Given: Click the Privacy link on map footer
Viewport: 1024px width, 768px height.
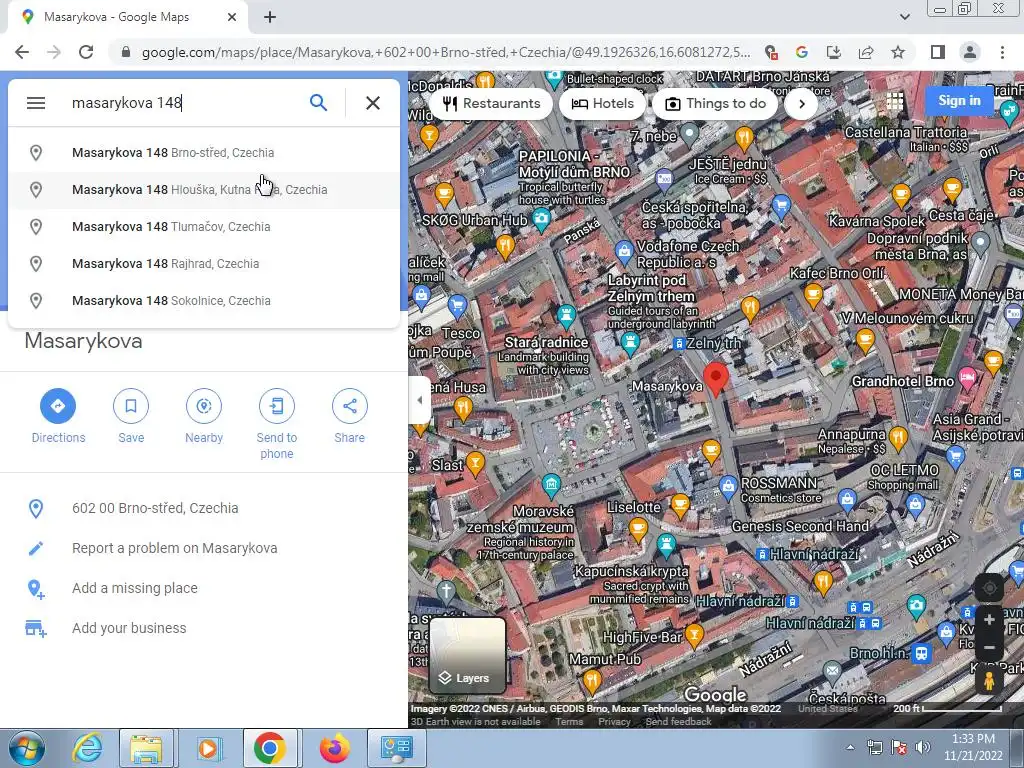Looking at the screenshot, I should pos(614,722).
